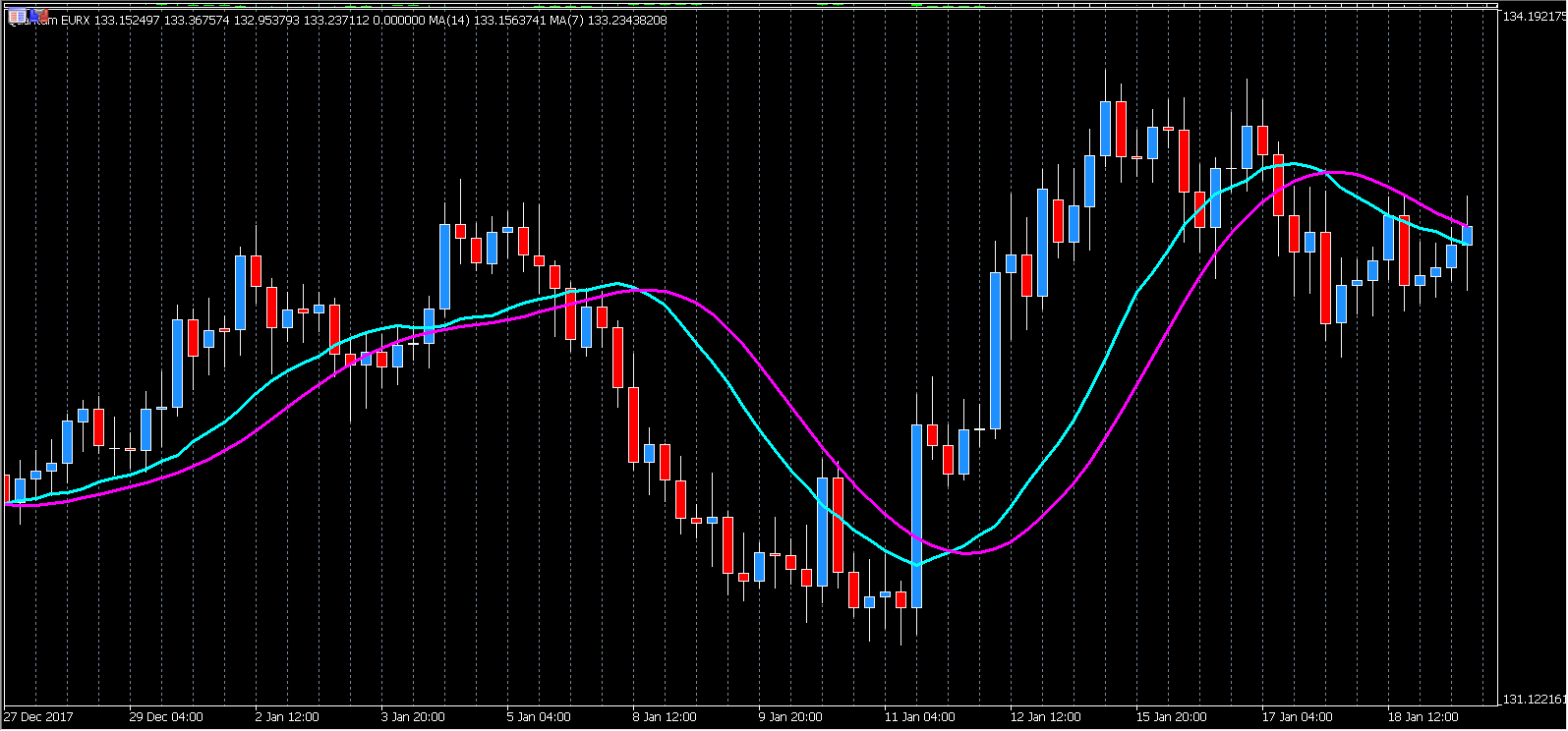The width and height of the screenshot is (1568, 731).
Task: Click the EURX symbol name in chart header
Action: coord(76,21)
